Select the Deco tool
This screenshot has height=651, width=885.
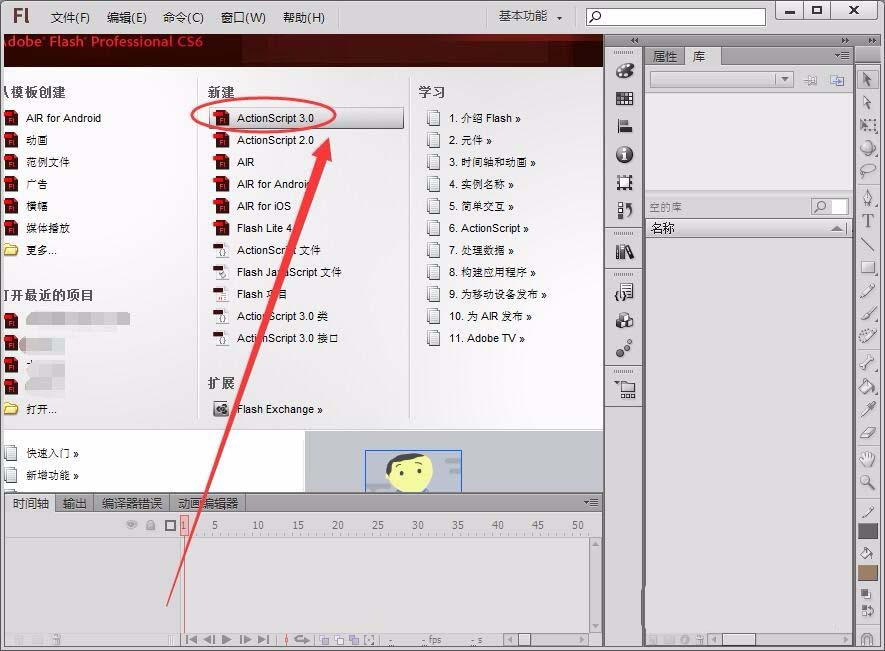coord(868,336)
